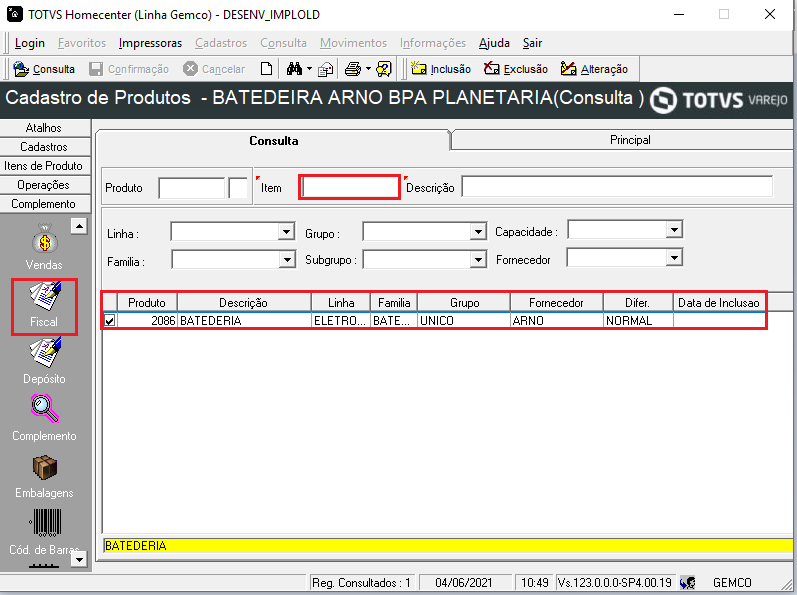The height and width of the screenshot is (595, 797).
Task: Open the printer dropdown arrow
Action: [x=368, y=69]
